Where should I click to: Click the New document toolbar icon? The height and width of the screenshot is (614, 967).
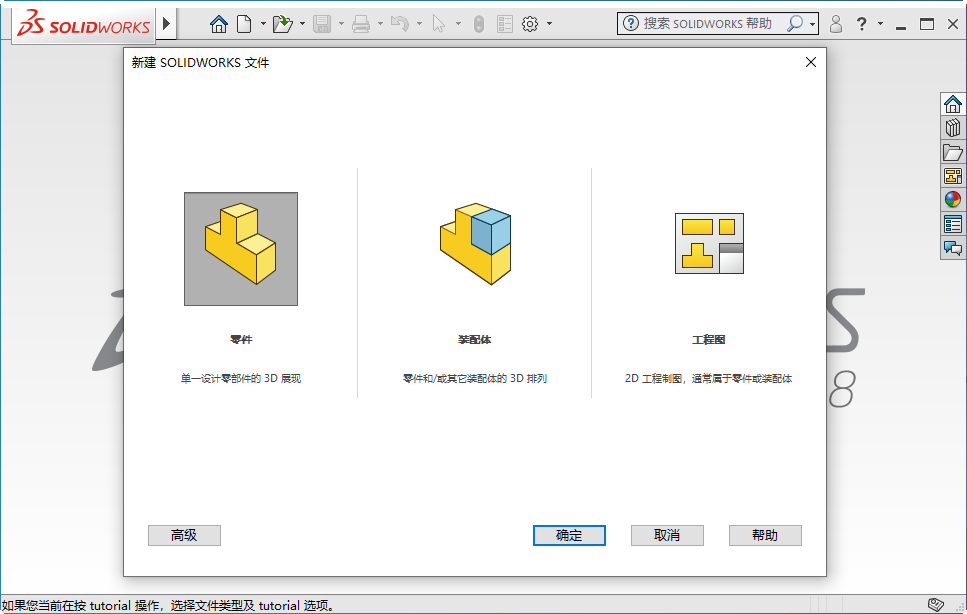tap(244, 24)
